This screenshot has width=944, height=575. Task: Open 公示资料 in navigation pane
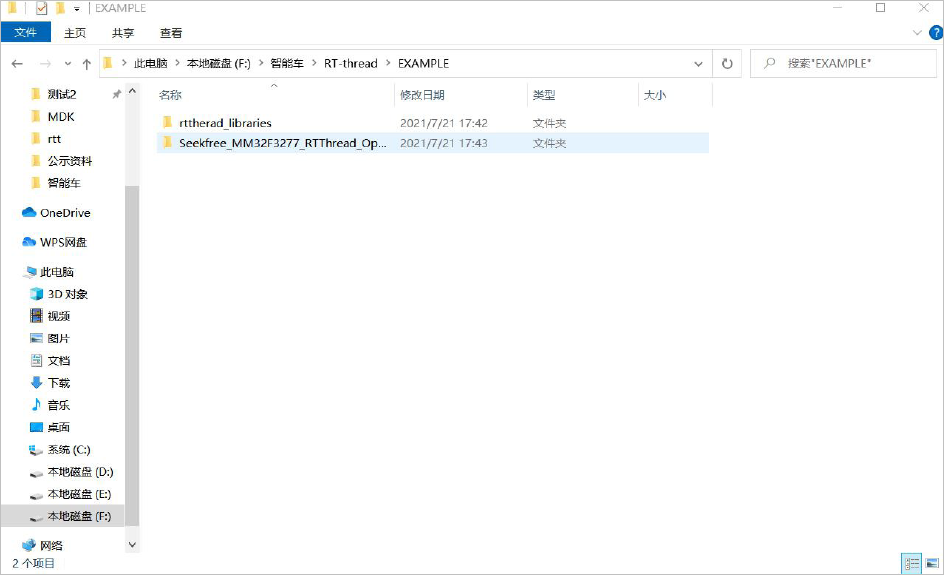tap(70, 161)
